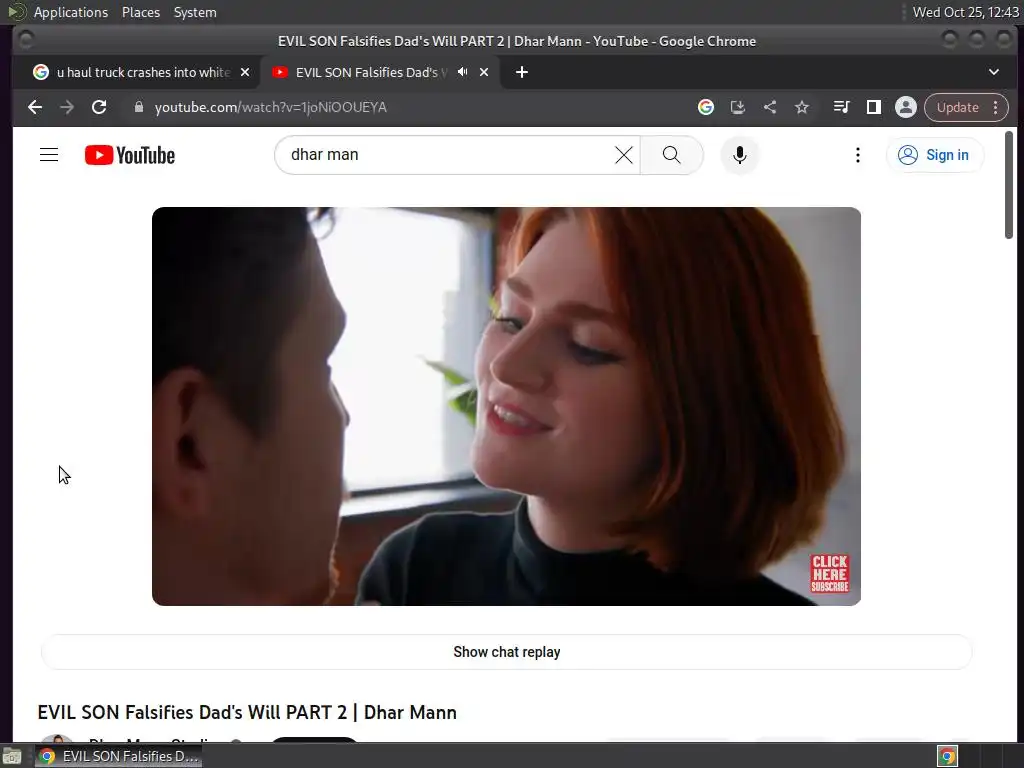Screen dimensions: 1024x768
Task: Search with your voice microphone
Action: pyautogui.click(x=739, y=155)
